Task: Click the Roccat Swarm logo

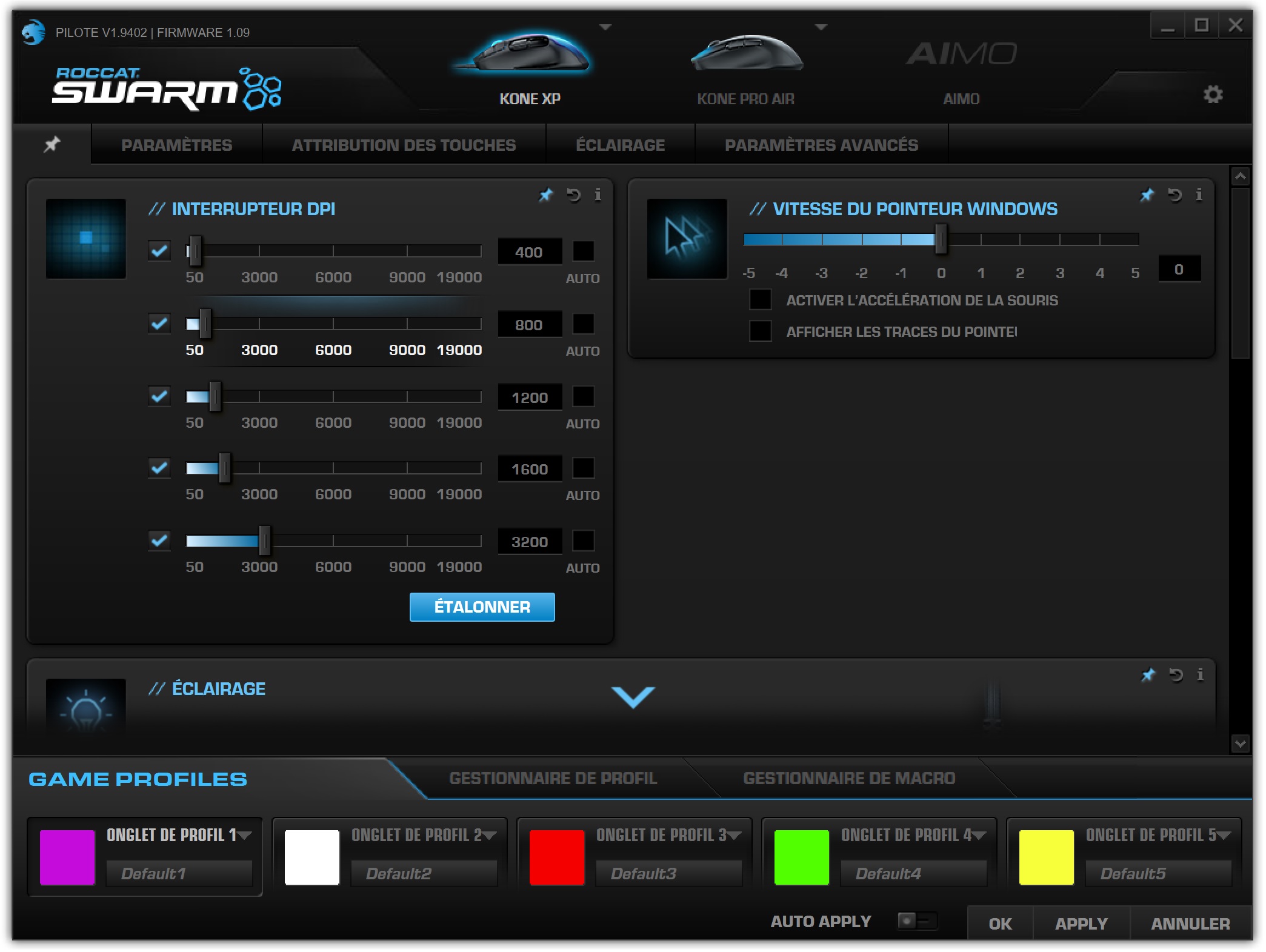Action: (166, 88)
